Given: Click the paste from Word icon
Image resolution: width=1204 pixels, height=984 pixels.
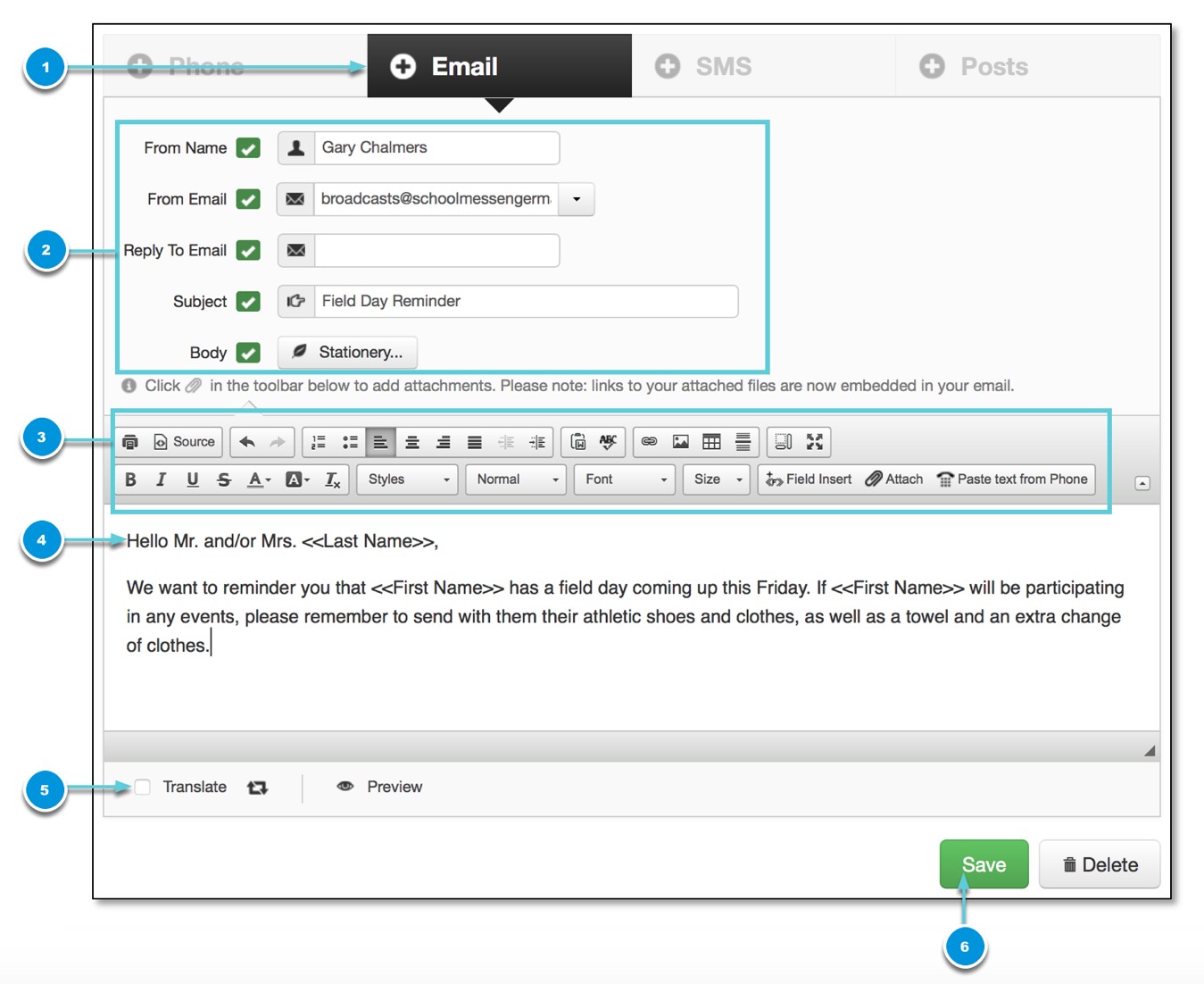Looking at the screenshot, I should 578,441.
